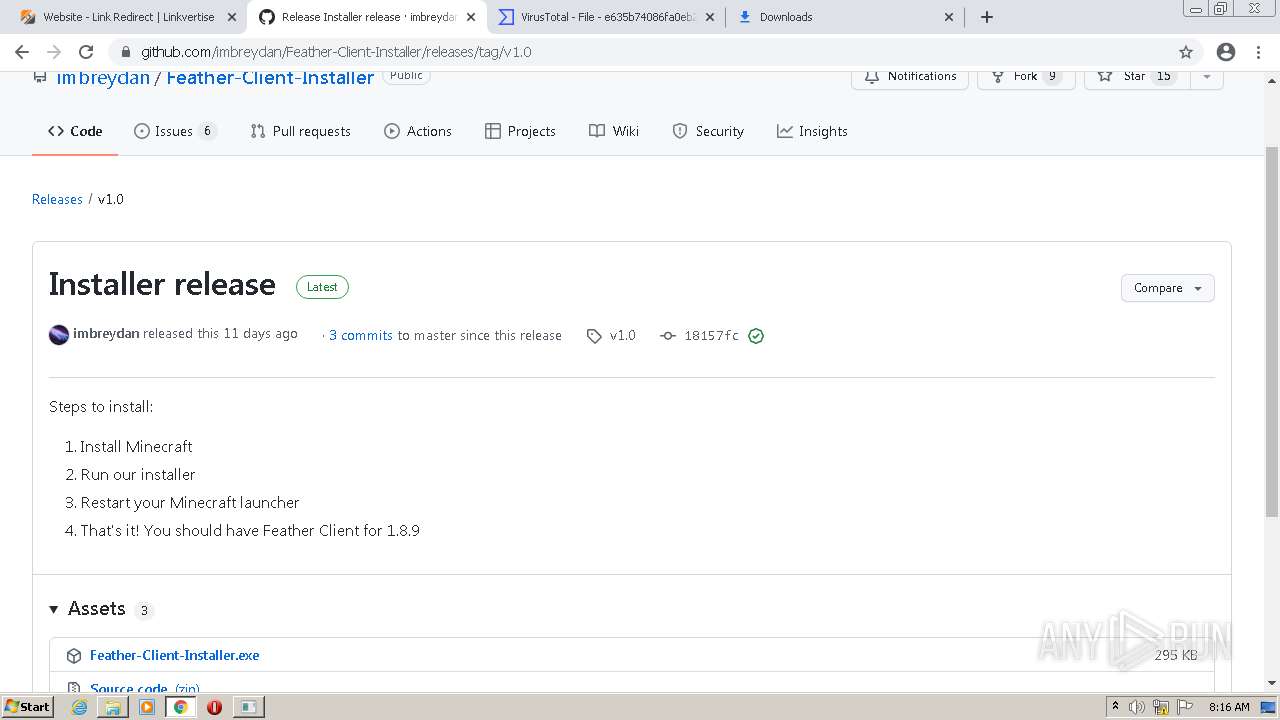
Task: Click the commit icon beside 18157fc
Action: click(x=668, y=336)
